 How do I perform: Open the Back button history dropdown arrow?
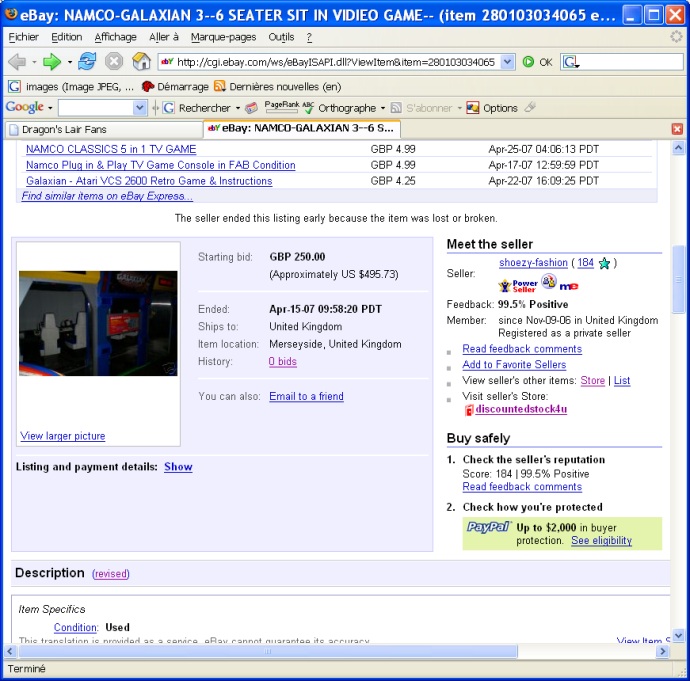pyautogui.click(x=34, y=62)
